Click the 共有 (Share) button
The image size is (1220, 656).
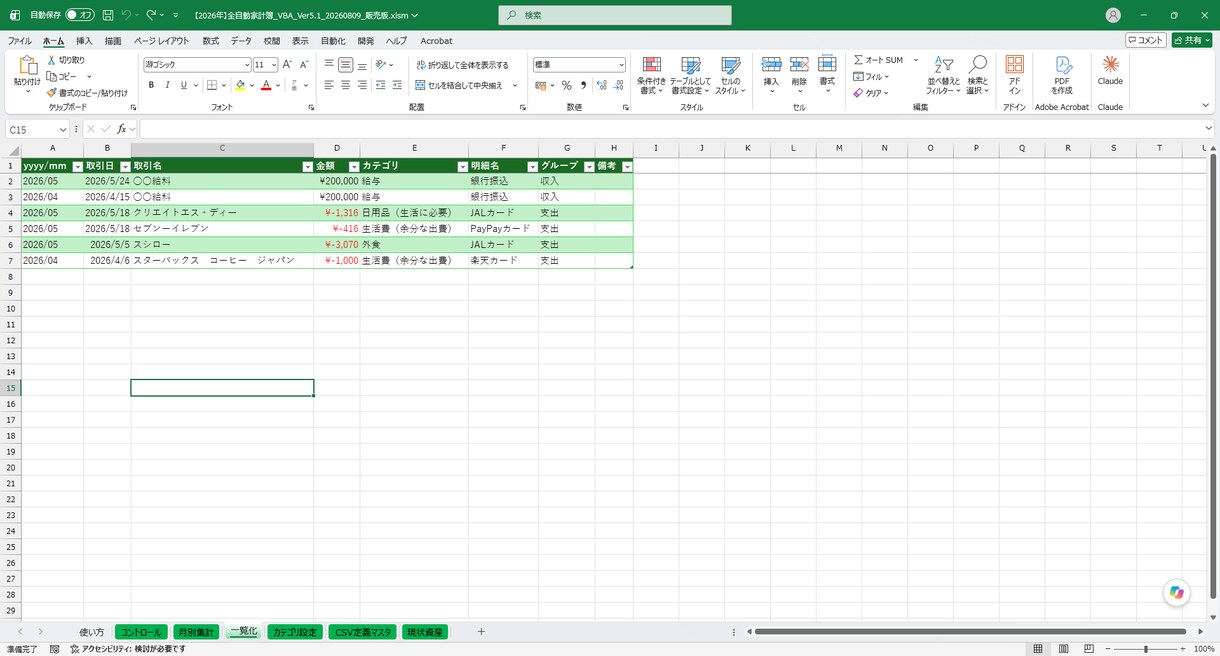tap(1192, 40)
